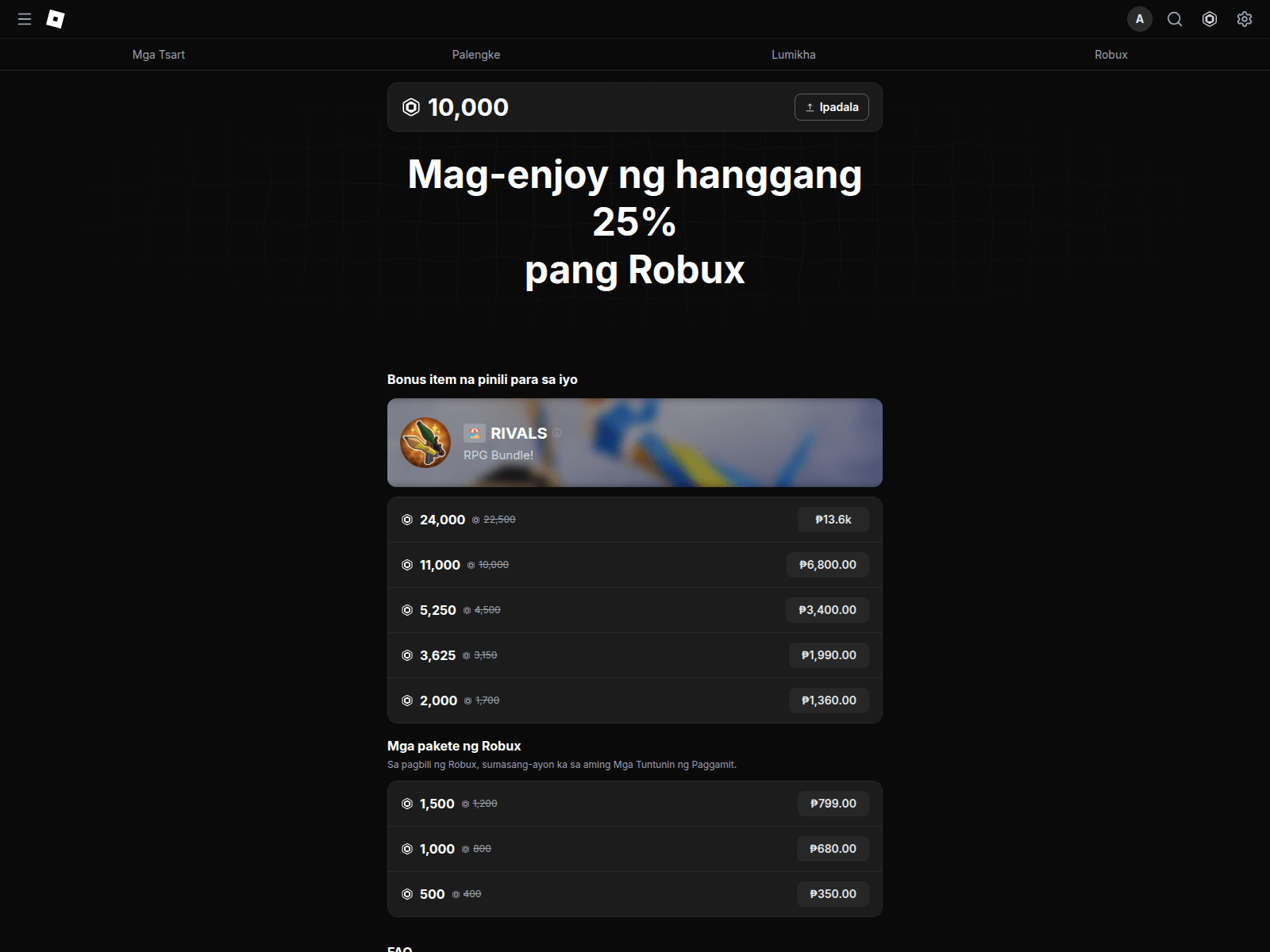Image resolution: width=1270 pixels, height=952 pixels.
Task: Open the account avatar A
Action: pos(1140,19)
